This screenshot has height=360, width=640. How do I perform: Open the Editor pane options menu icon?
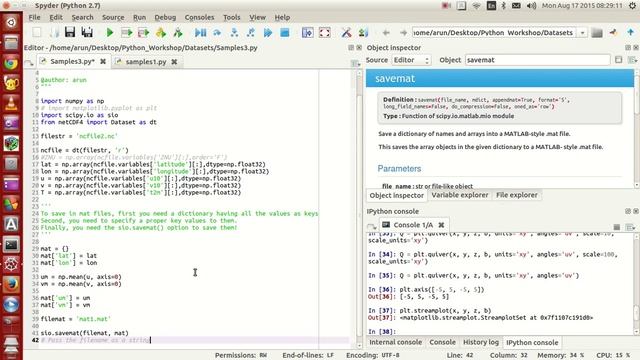point(355,63)
